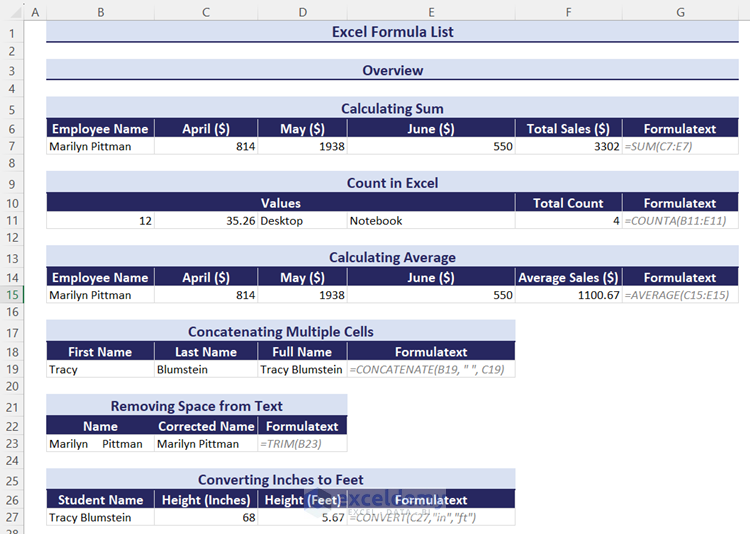
Task: Click the Total Count header
Action: [569, 203]
